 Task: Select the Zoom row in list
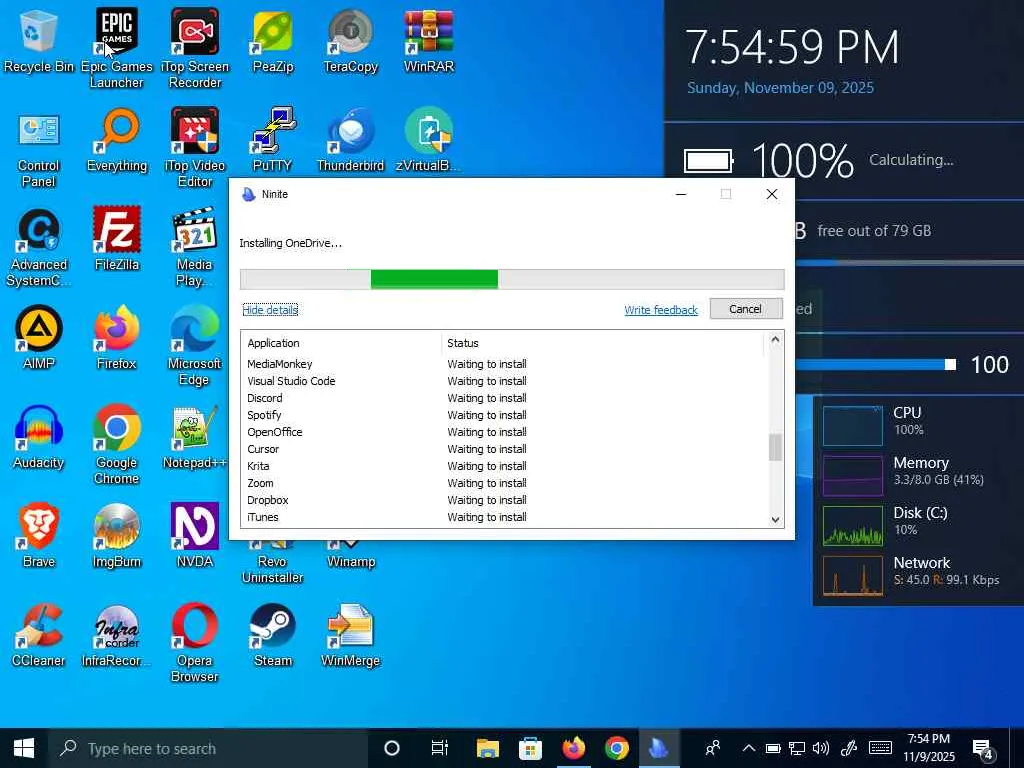point(504,483)
